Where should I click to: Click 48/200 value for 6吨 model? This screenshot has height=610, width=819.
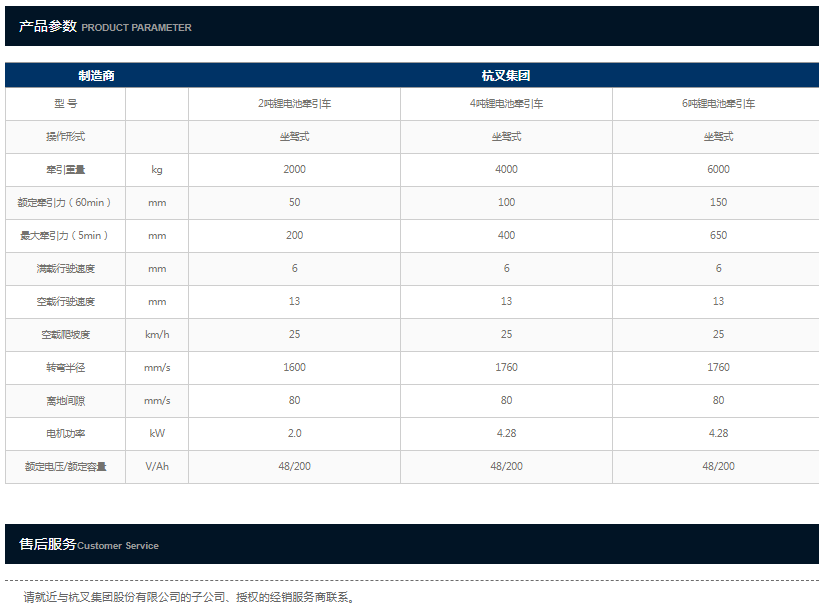coord(719,466)
